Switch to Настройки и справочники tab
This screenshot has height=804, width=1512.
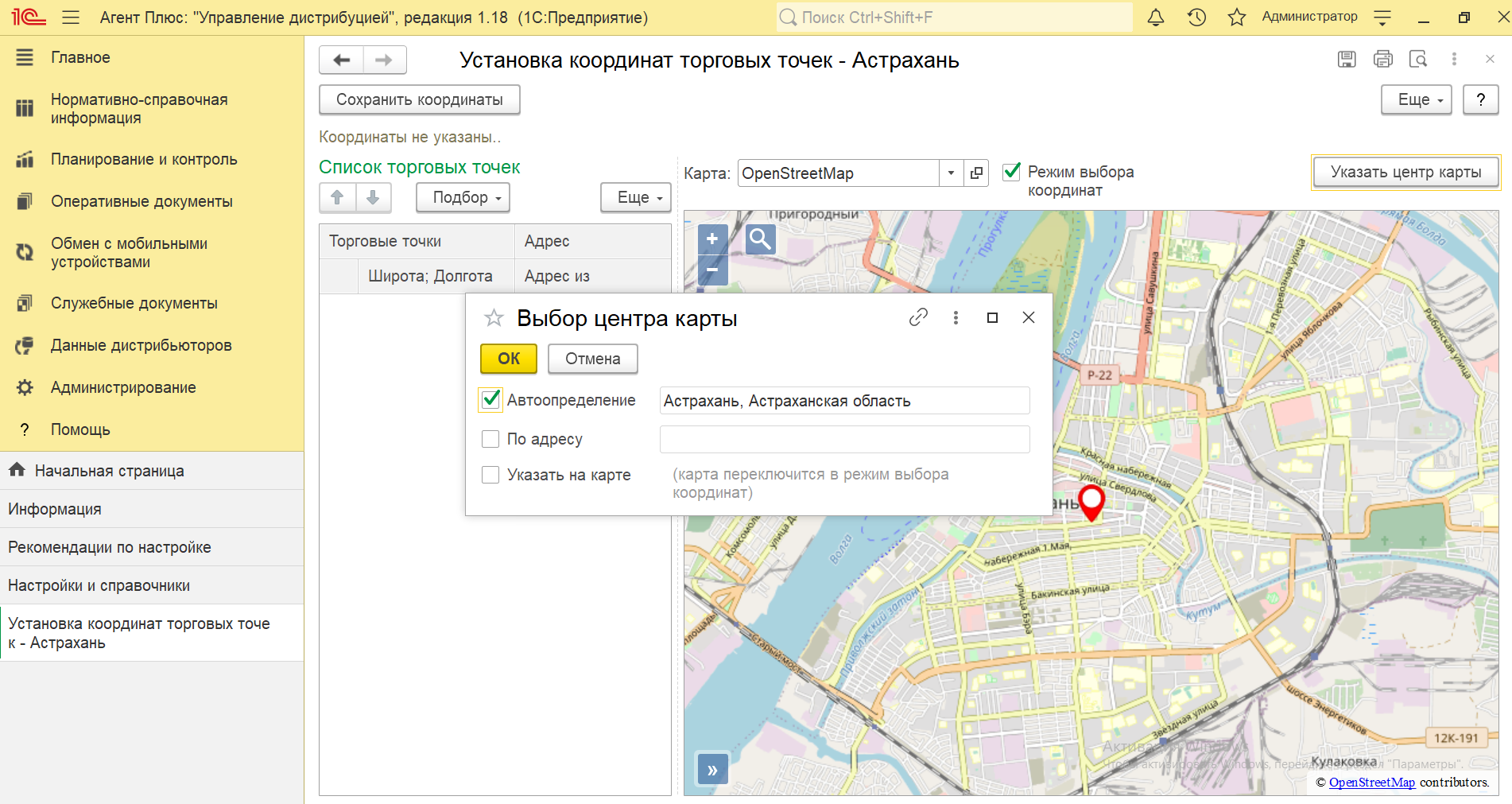[152, 585]
